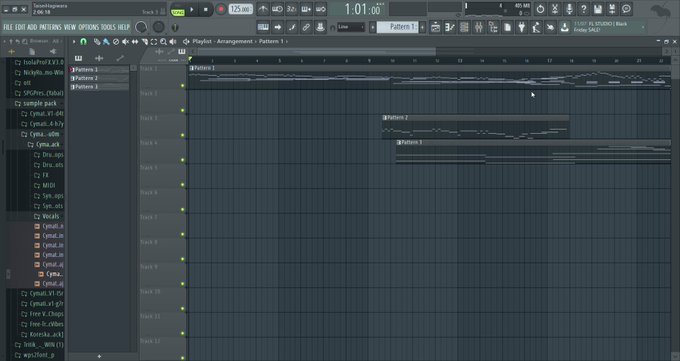This screenshot has height=361, width=680.
Task: Select the playlist zoom magnifier tool
Action: (x=163, y=42)
